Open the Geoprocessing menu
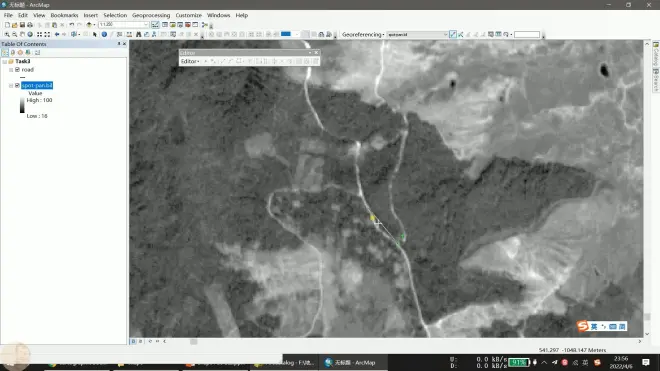This screenshot has width=660, height=371. (x=151, y=15)
